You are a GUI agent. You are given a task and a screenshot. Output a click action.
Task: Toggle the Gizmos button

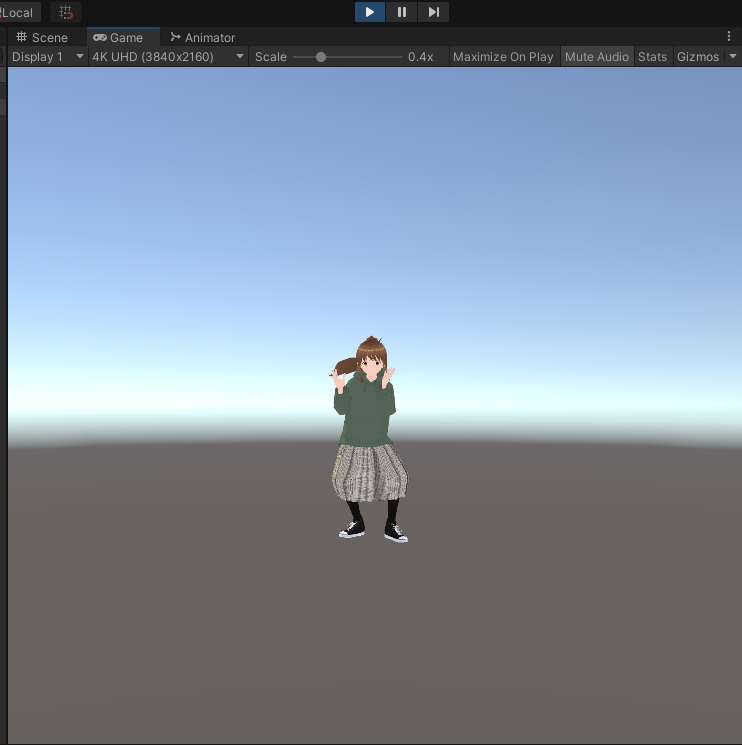(x=697, y=57)
